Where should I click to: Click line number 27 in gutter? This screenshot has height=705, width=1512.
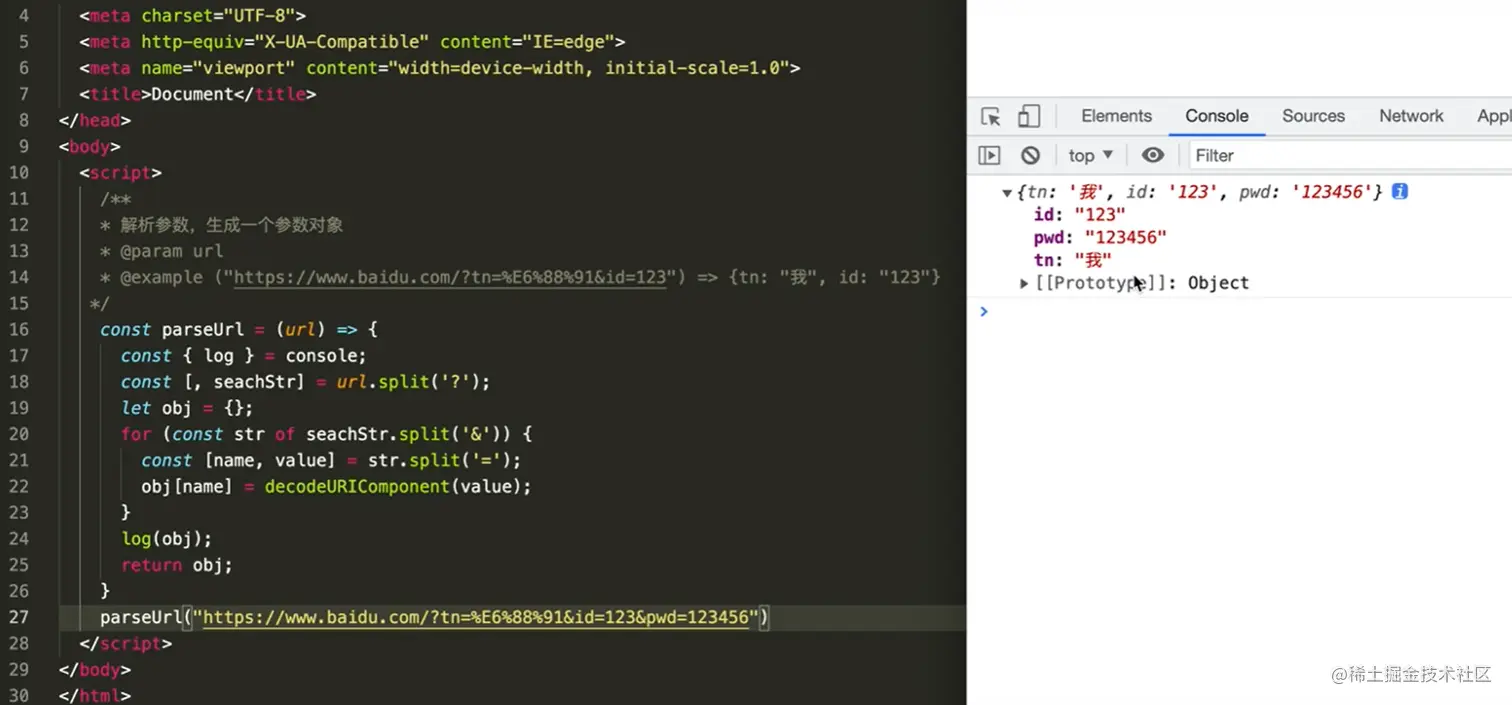[18, 617]
